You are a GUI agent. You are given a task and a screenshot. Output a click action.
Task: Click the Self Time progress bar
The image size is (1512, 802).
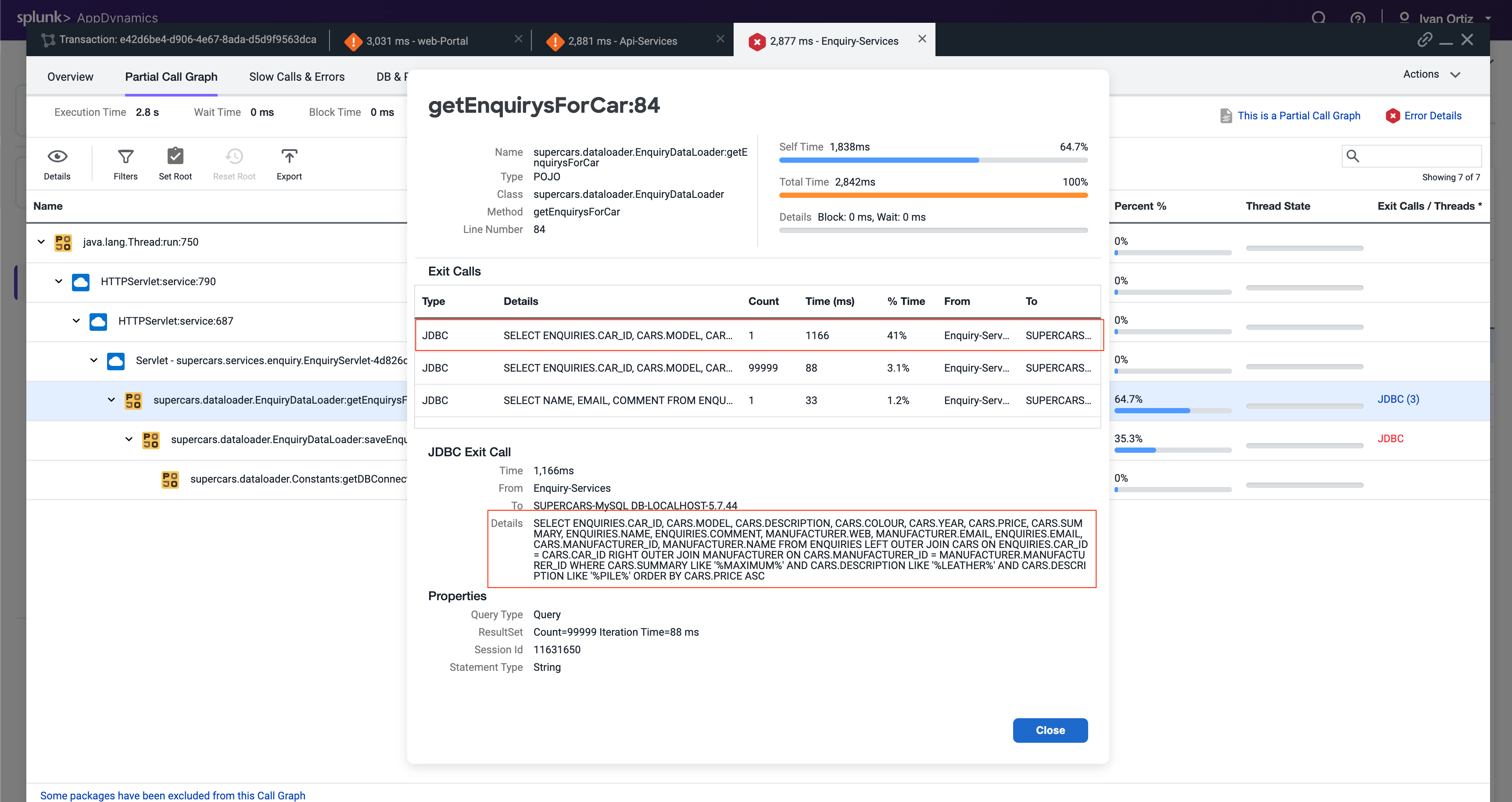933,160
